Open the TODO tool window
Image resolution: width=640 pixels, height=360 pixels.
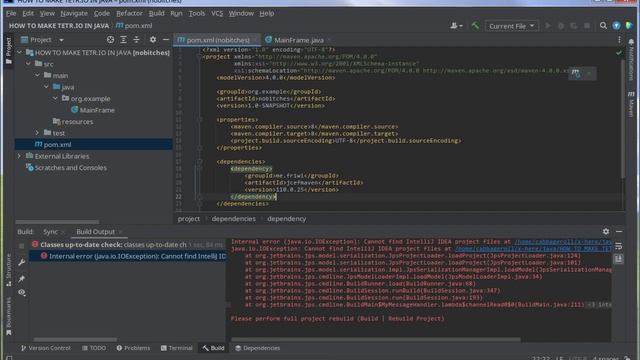tap(94, 348)
